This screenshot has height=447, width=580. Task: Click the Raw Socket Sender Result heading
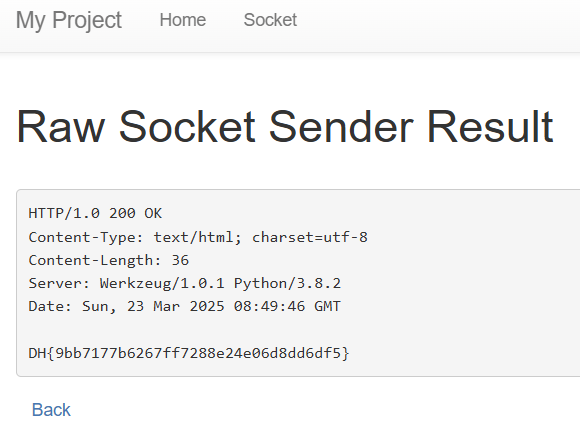285,127
